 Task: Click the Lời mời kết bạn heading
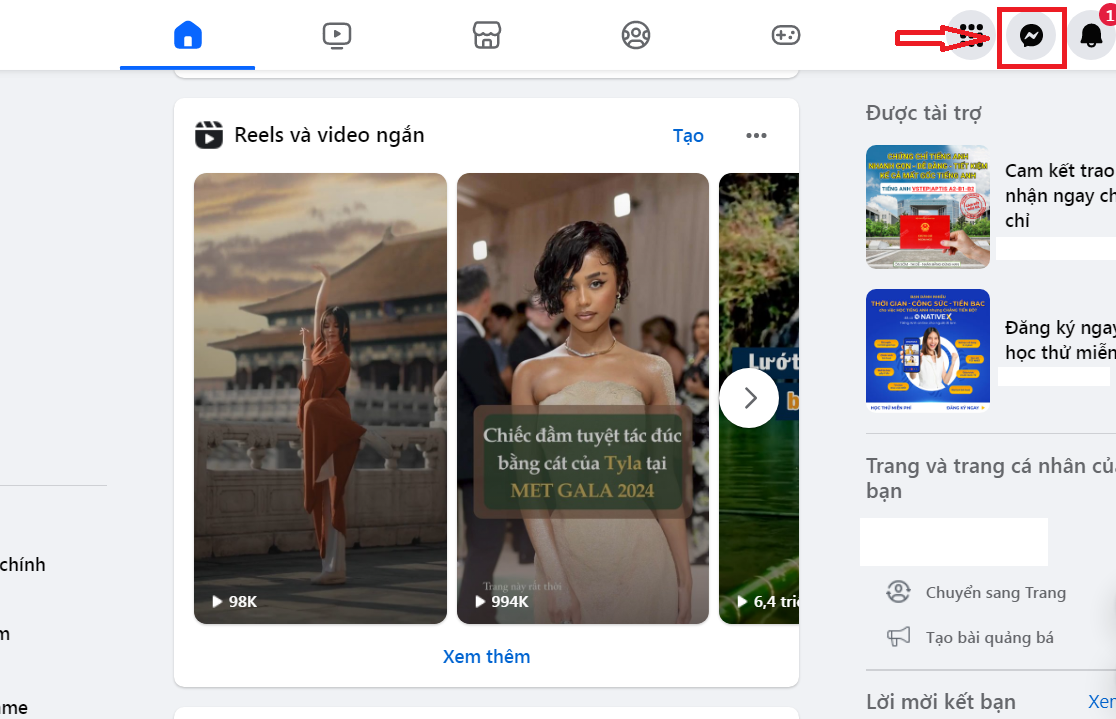click(940, 702)
